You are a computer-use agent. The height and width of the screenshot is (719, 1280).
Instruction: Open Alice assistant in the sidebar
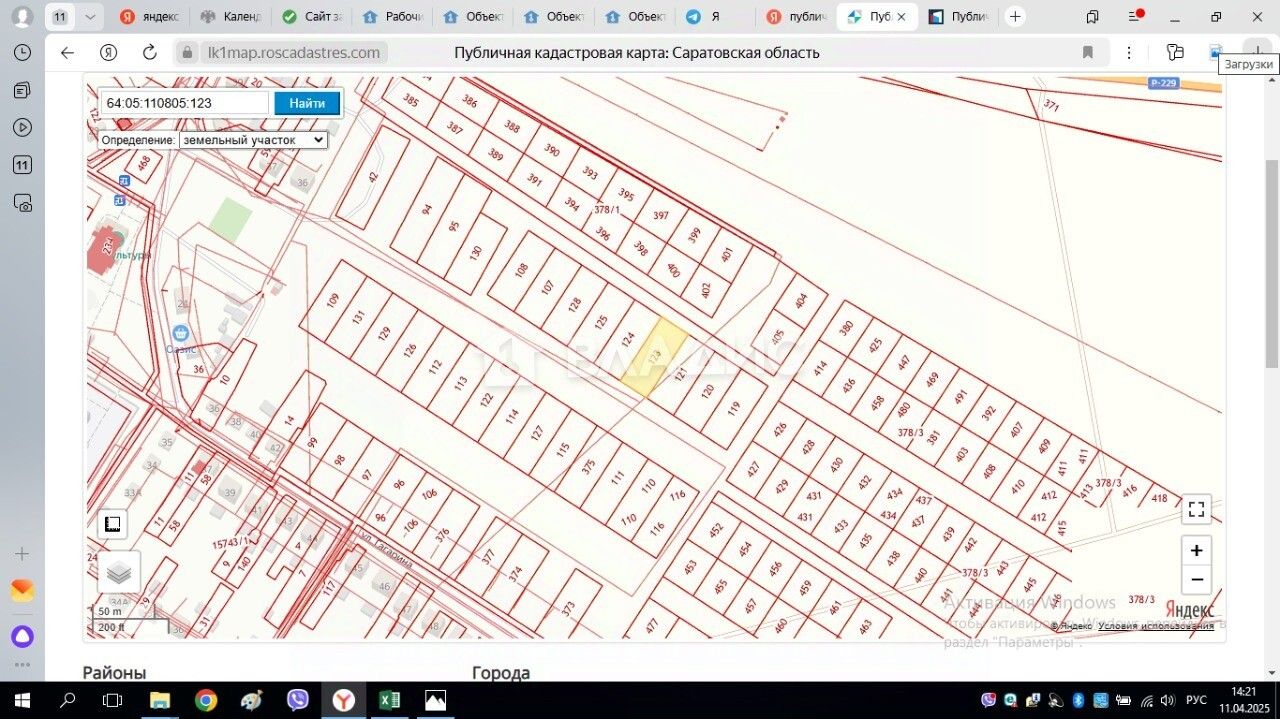click(22, 637)
